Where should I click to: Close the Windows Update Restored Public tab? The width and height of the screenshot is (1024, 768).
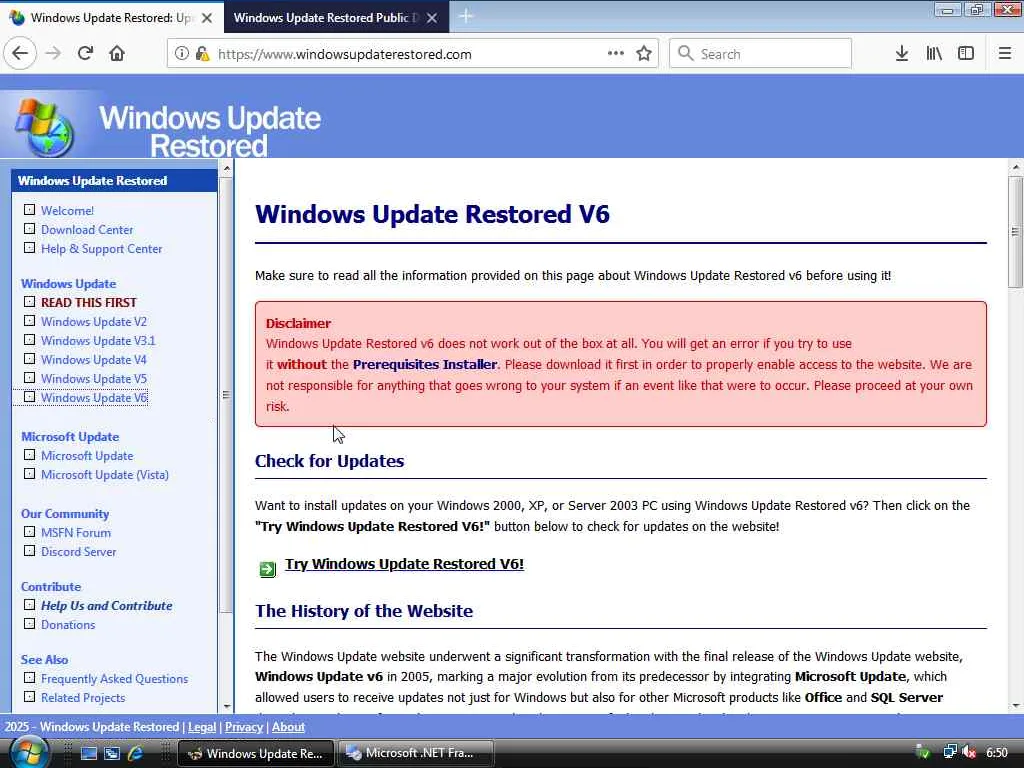tap(432, 18)
